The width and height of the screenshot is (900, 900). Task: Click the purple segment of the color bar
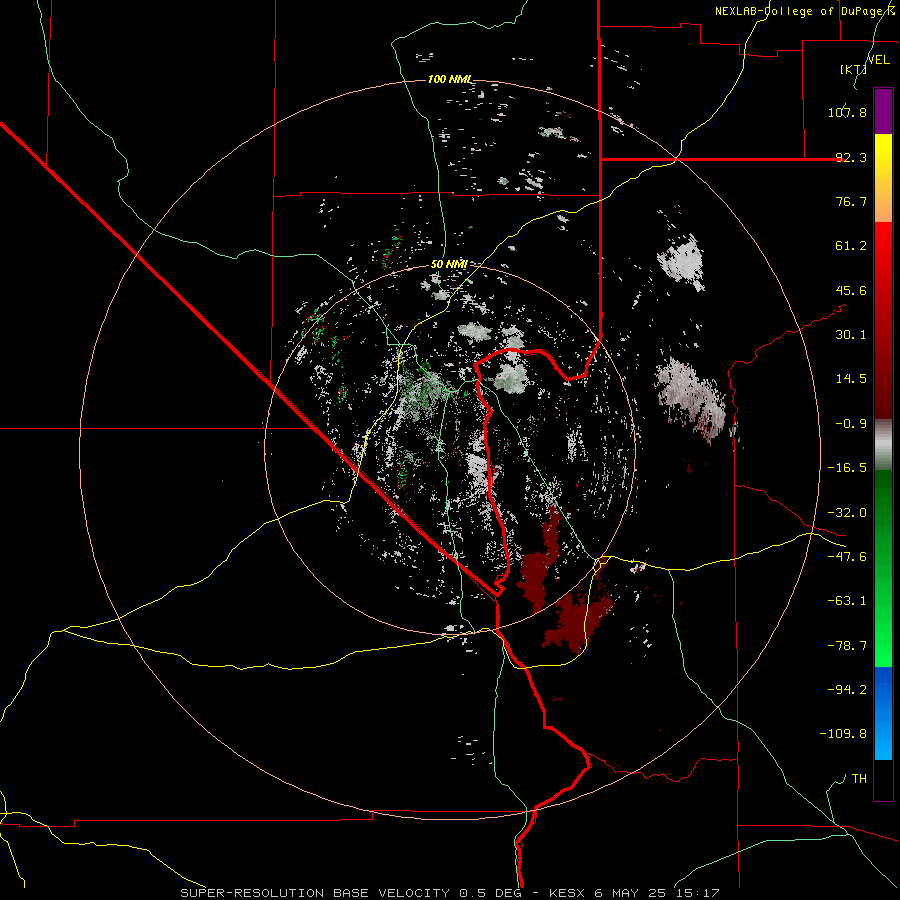[x=883, y=111]
